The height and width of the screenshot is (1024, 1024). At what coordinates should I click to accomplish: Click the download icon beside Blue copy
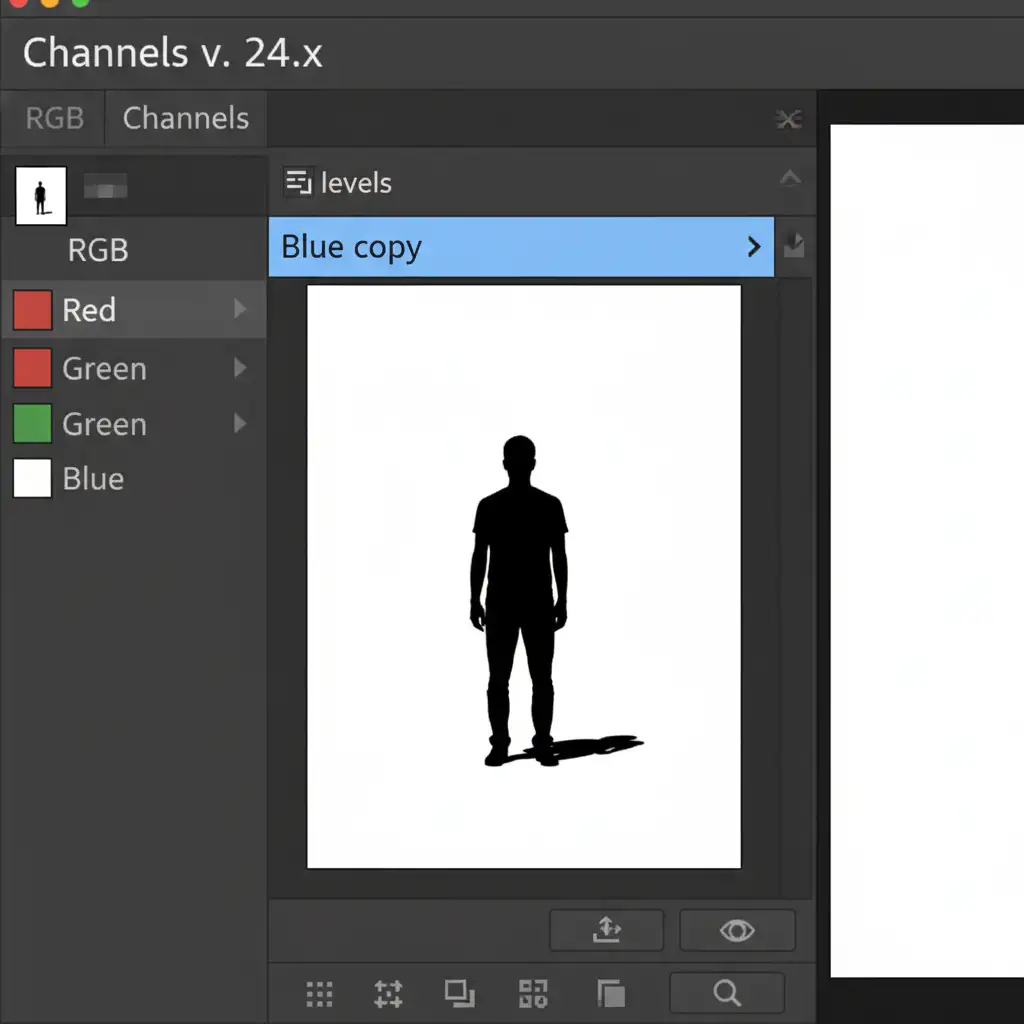[x=793, y=246]
